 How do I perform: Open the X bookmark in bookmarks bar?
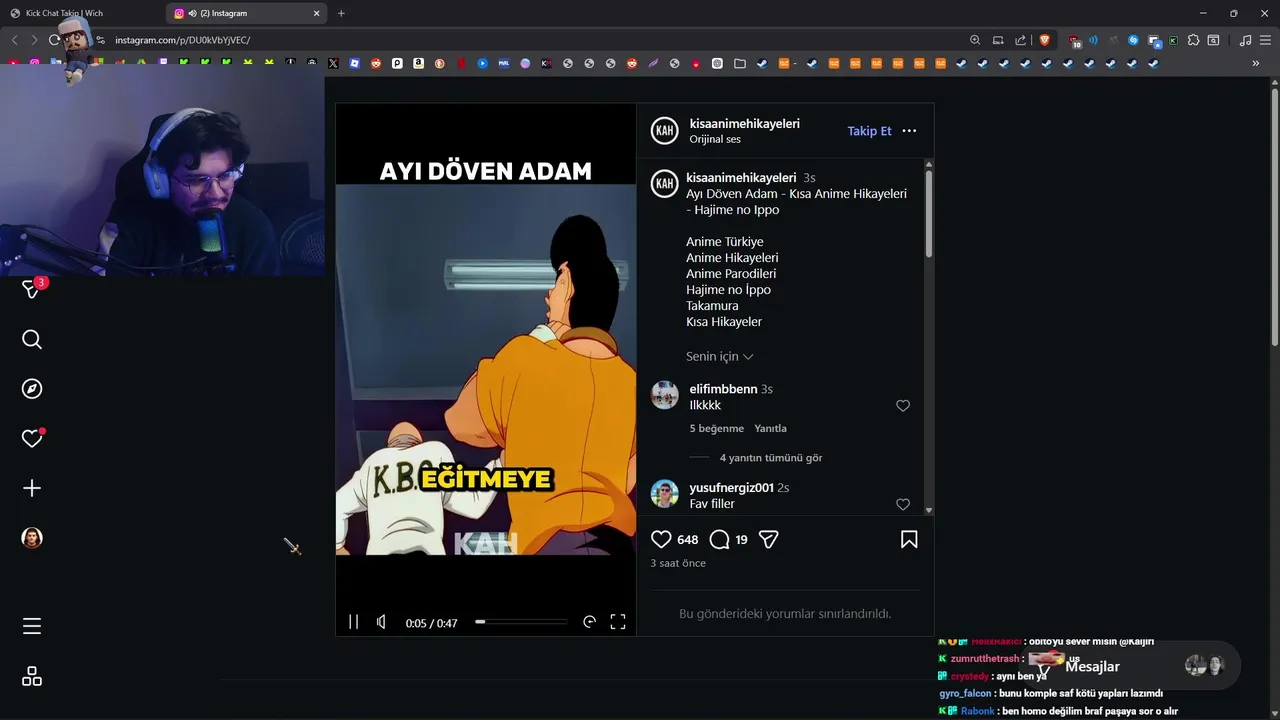pyautogui.click(x=333, y=63)
